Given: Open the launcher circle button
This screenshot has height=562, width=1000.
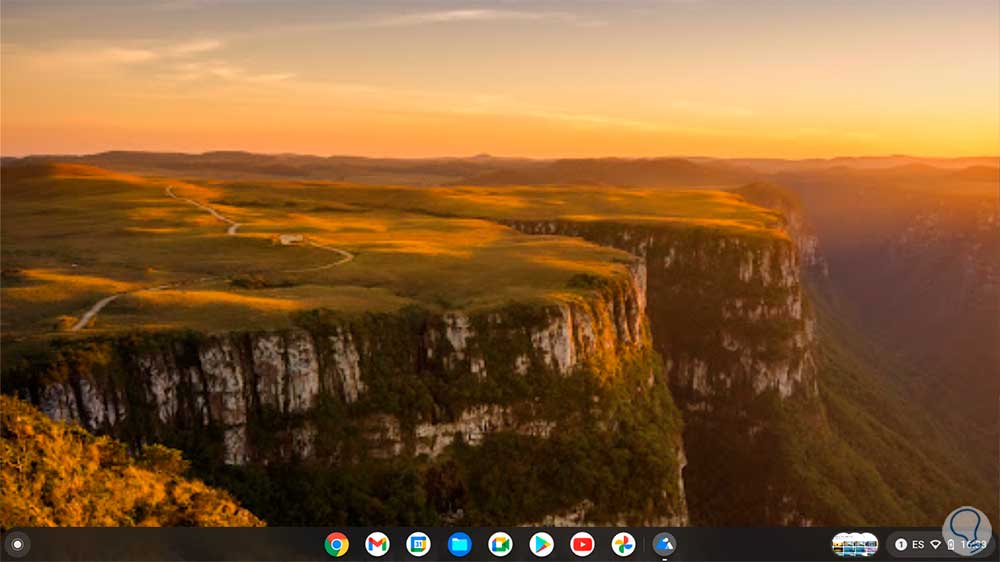Looking at the screenshot, I should click(17, 544).
